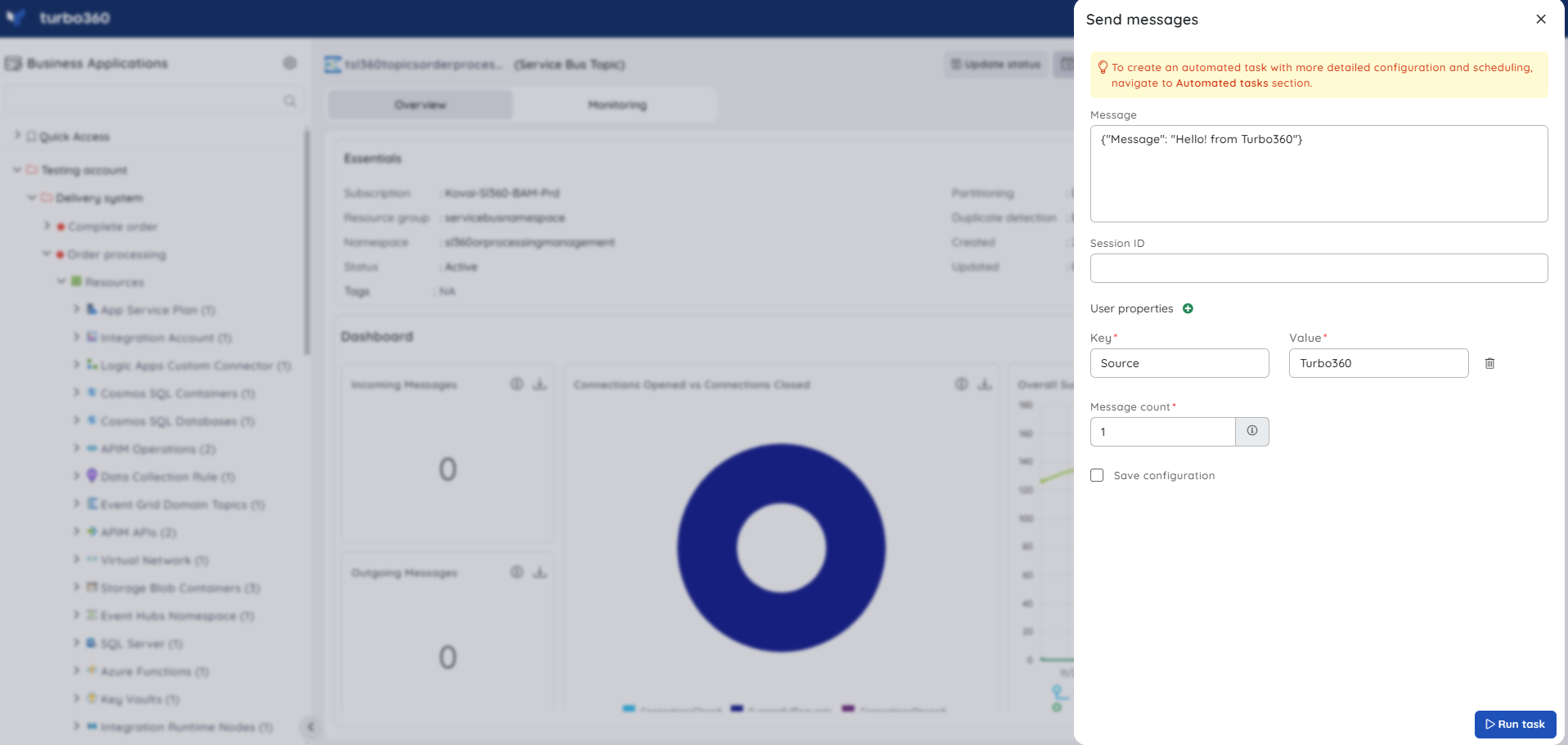
Task: Download Outgoing Messages chart
Action: pyautogui.click(x=540, y=572)
